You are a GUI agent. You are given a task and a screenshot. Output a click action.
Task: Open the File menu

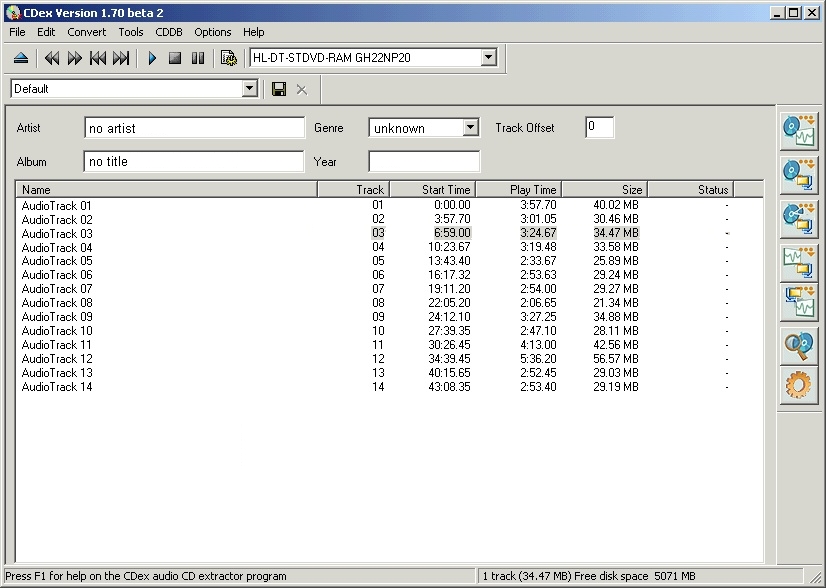point(17,32)
